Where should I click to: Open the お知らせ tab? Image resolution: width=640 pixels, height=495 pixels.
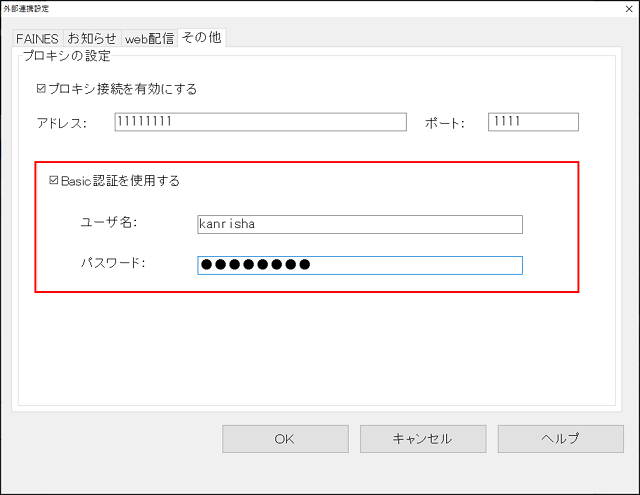92,39
